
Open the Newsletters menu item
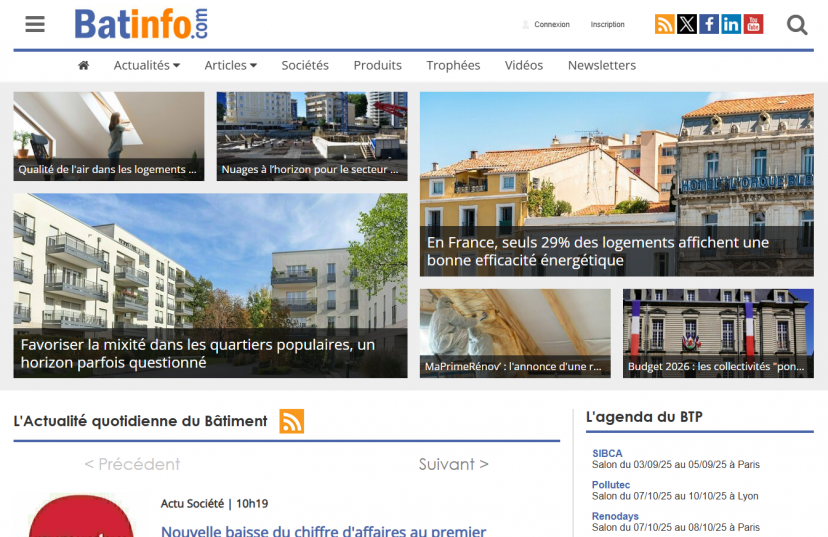[x=602, y=65]
